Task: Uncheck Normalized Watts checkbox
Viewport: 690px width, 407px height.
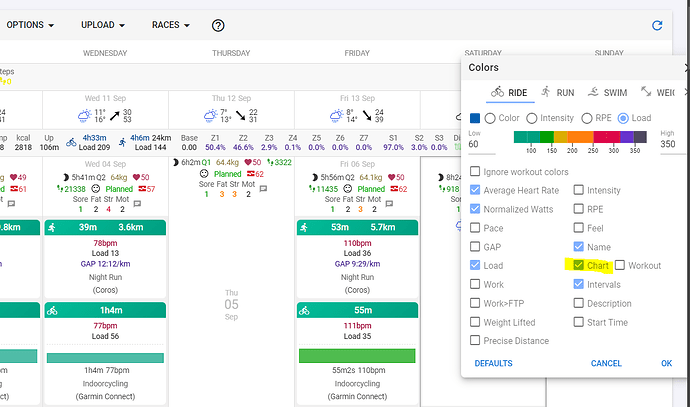Action: coord(475,209)
